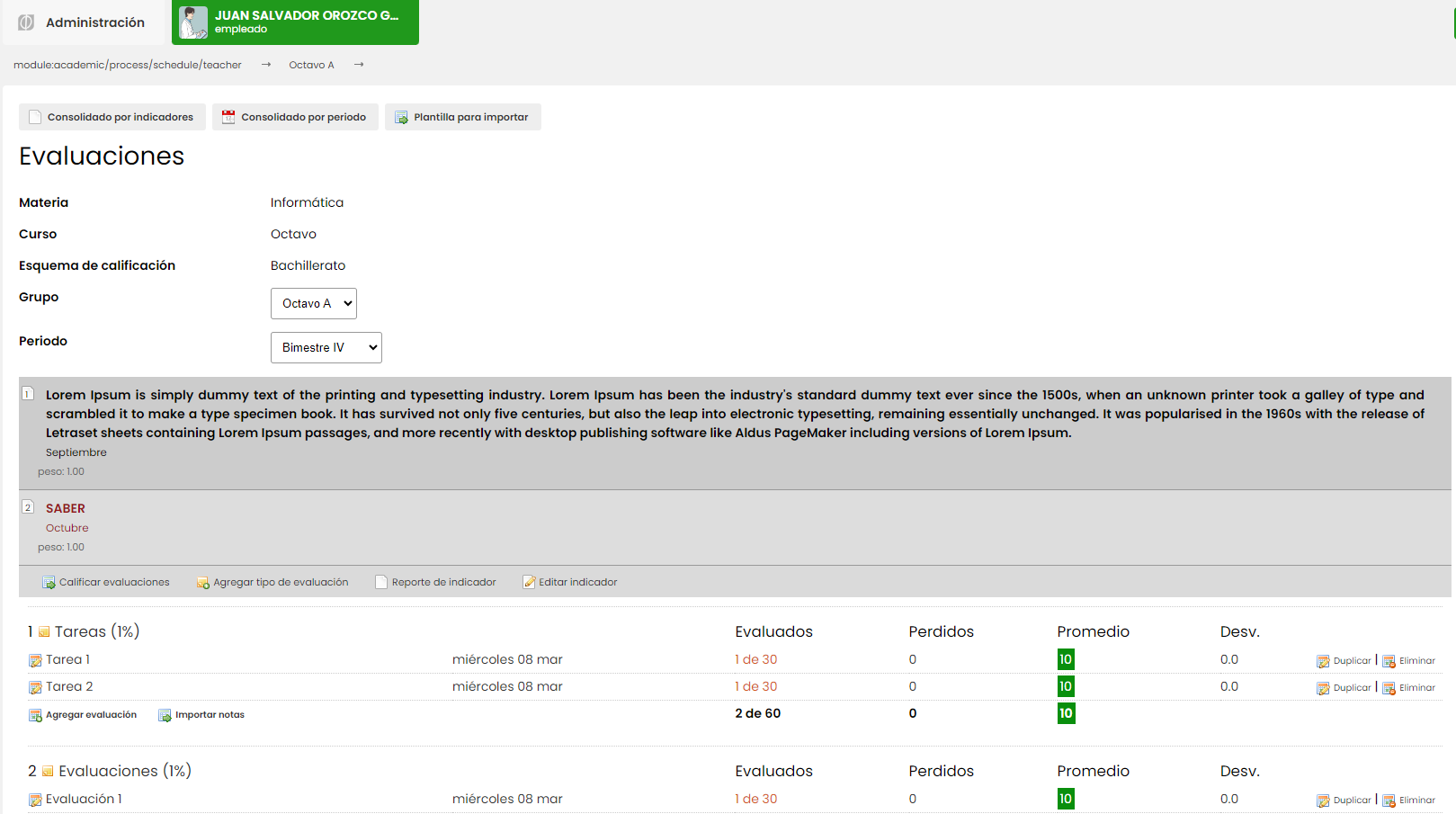This screenshot has height=814, width=1456.
Task: Click the spreadsheet icon on Plantilla para importar
Action: pyautogui.click(x=401, y=117)
